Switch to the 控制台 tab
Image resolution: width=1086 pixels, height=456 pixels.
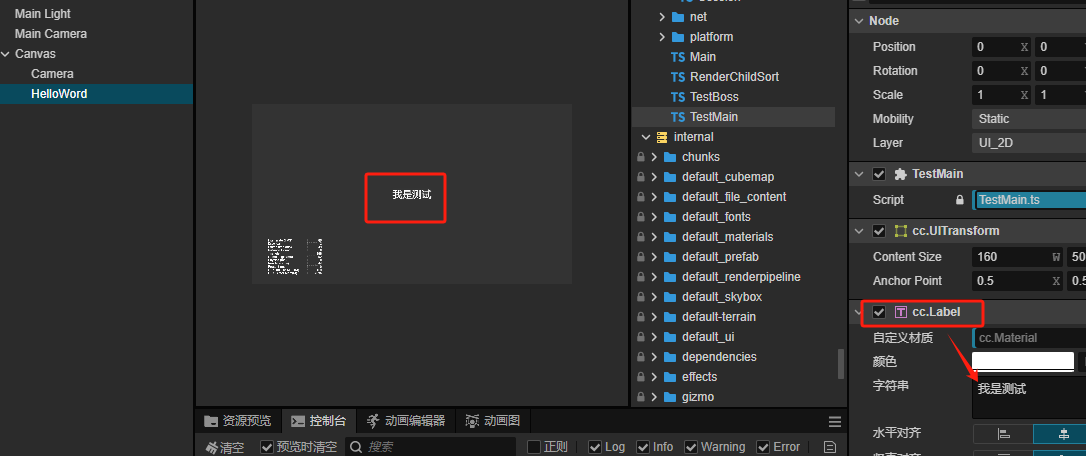point(319,421)
